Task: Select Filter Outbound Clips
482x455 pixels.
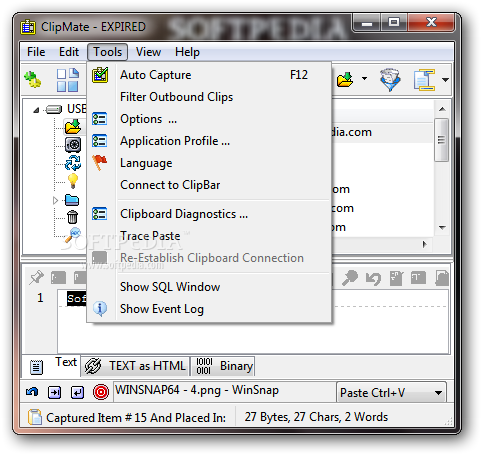Action: pos(210,97)
